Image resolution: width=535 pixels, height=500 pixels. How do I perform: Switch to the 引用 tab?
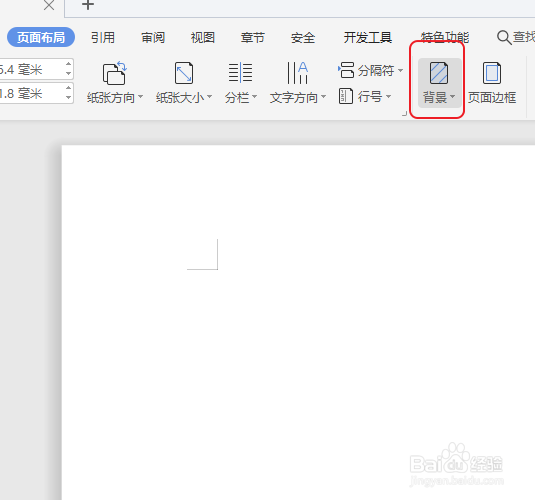pos(103,37)
